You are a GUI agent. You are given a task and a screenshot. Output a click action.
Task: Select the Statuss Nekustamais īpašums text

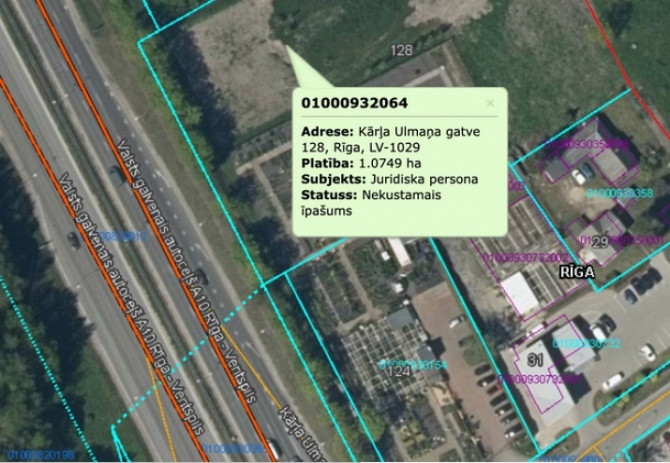371,202
